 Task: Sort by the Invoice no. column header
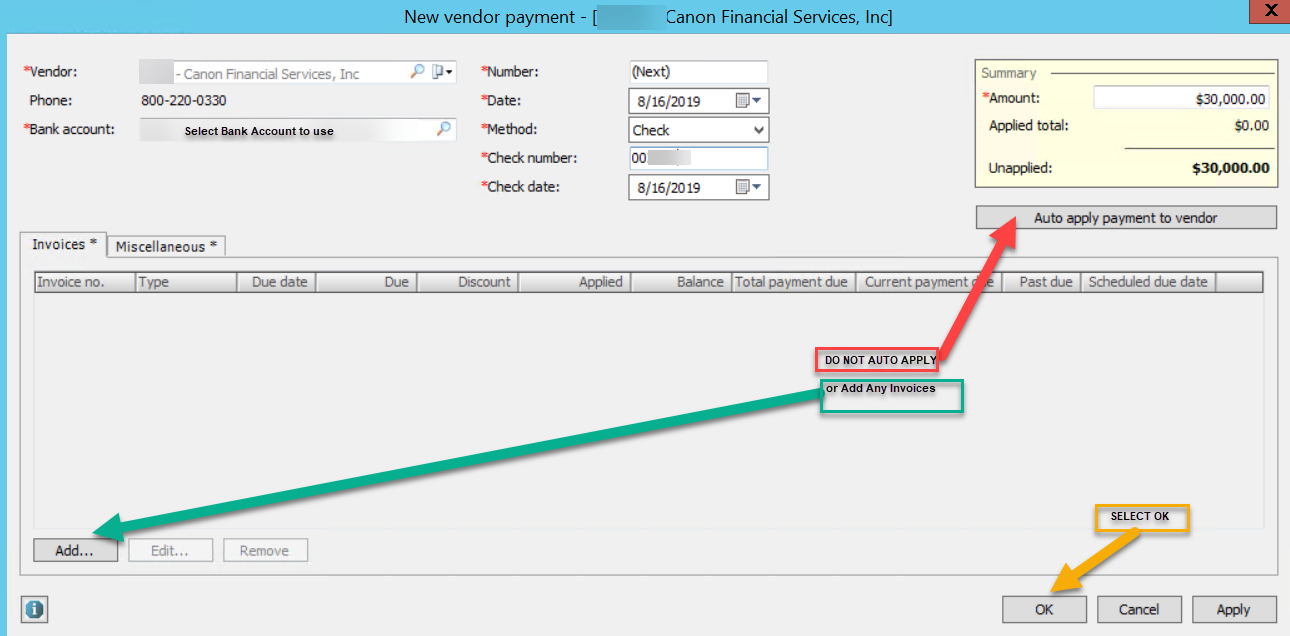[85, 282]
